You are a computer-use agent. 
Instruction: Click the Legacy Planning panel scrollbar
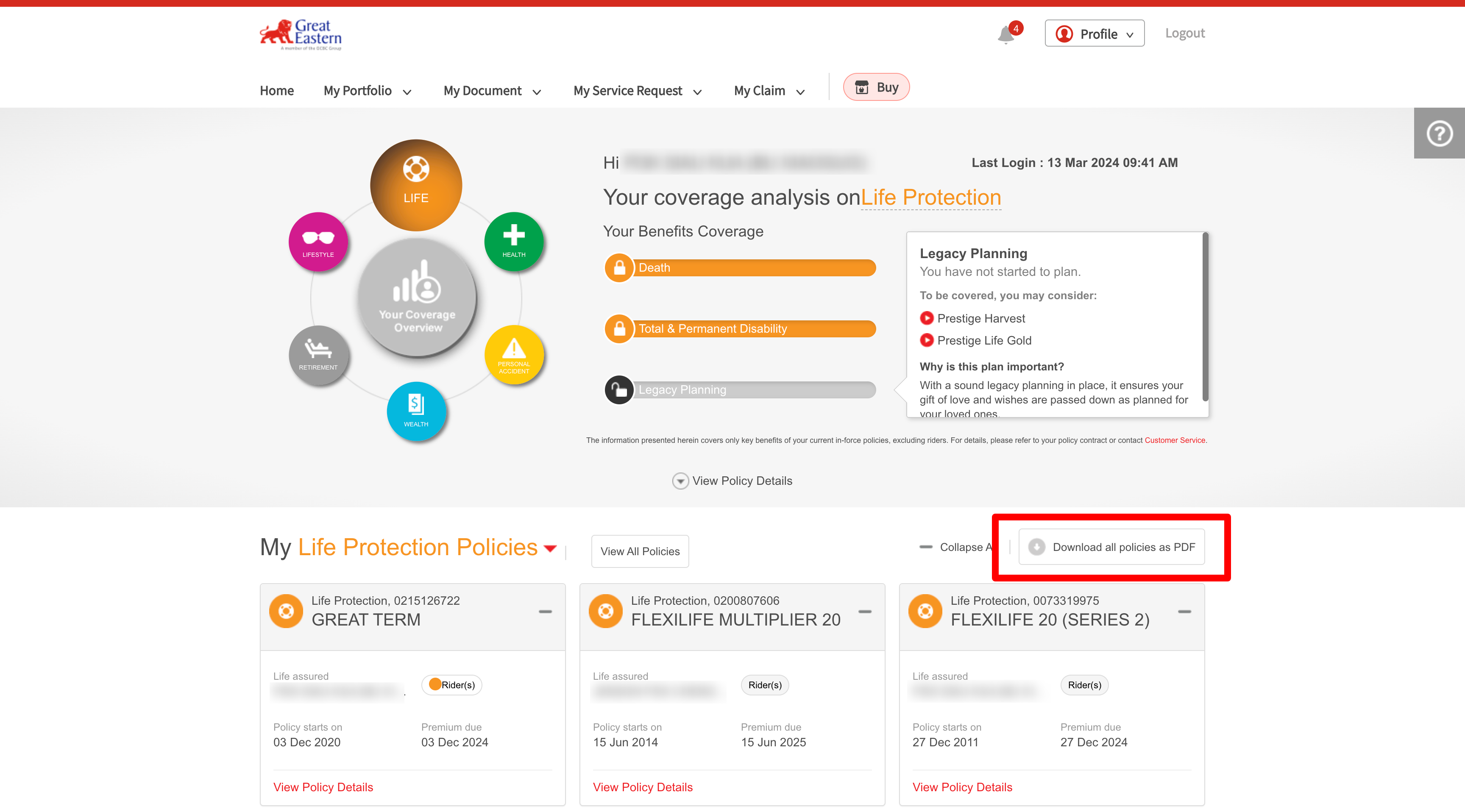pos(1205,317)
